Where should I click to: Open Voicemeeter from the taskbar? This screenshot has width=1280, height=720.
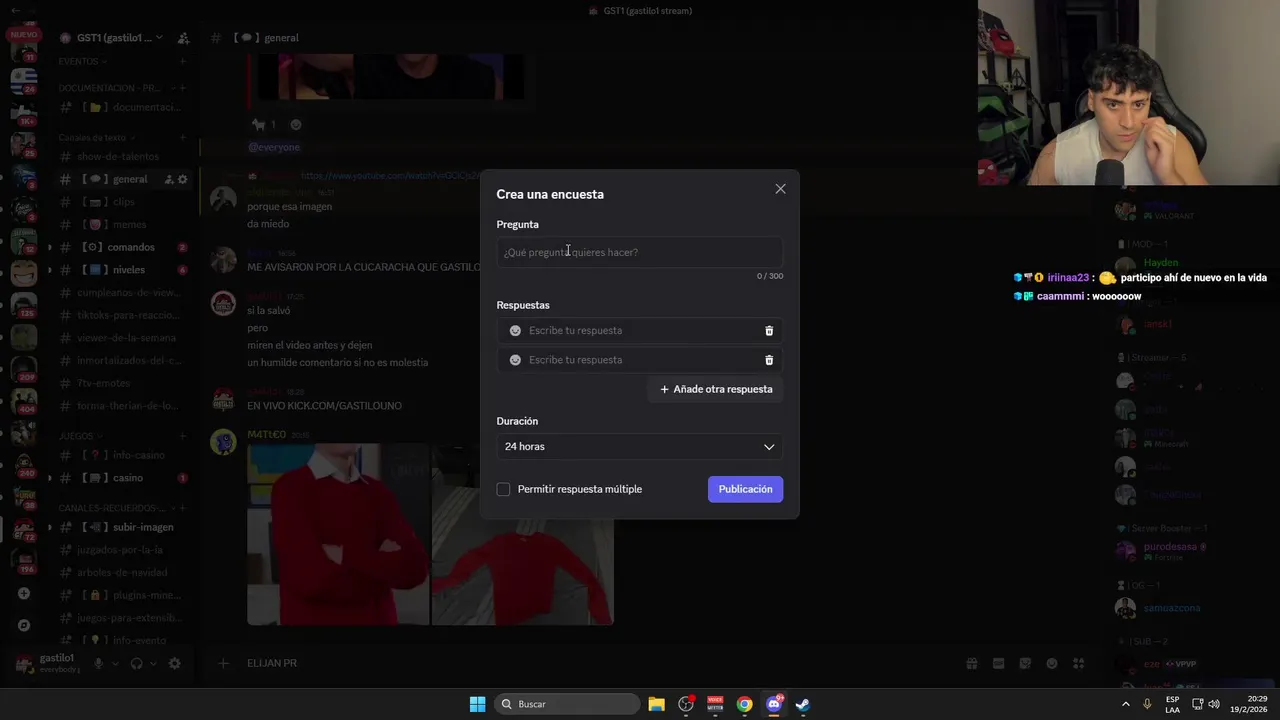(715, 704)
